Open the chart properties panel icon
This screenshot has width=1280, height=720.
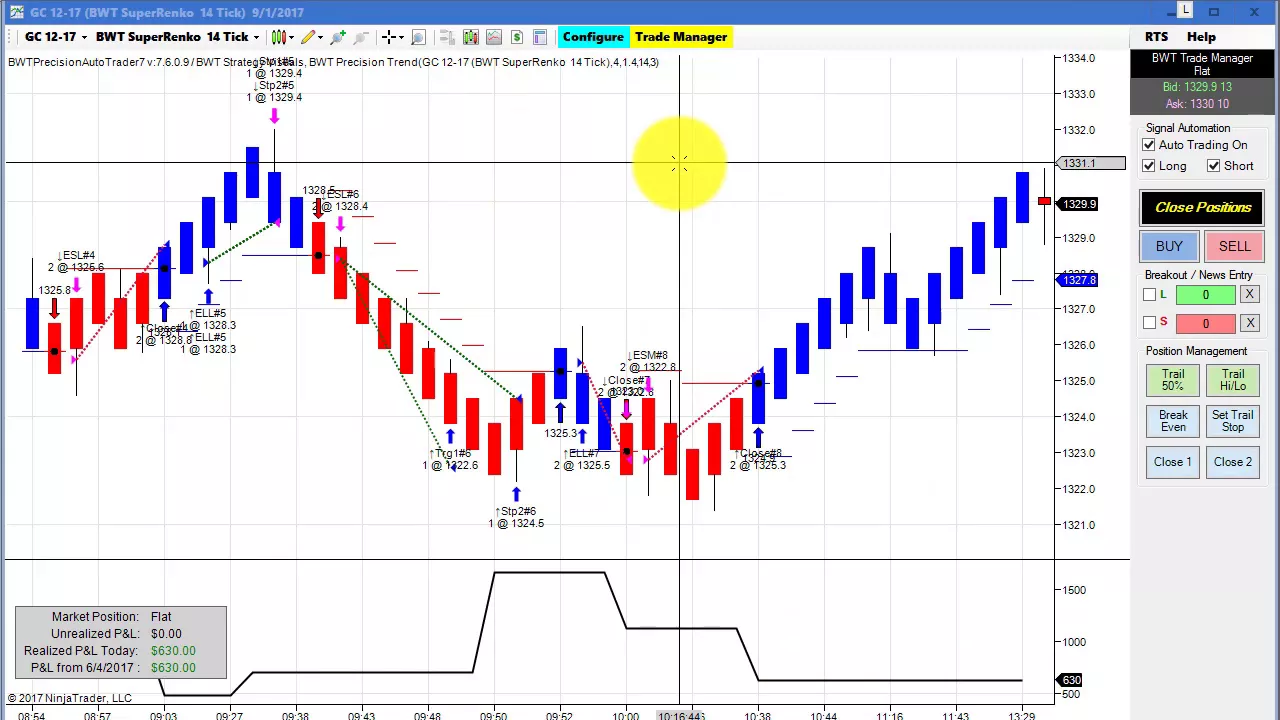[540, 37]
